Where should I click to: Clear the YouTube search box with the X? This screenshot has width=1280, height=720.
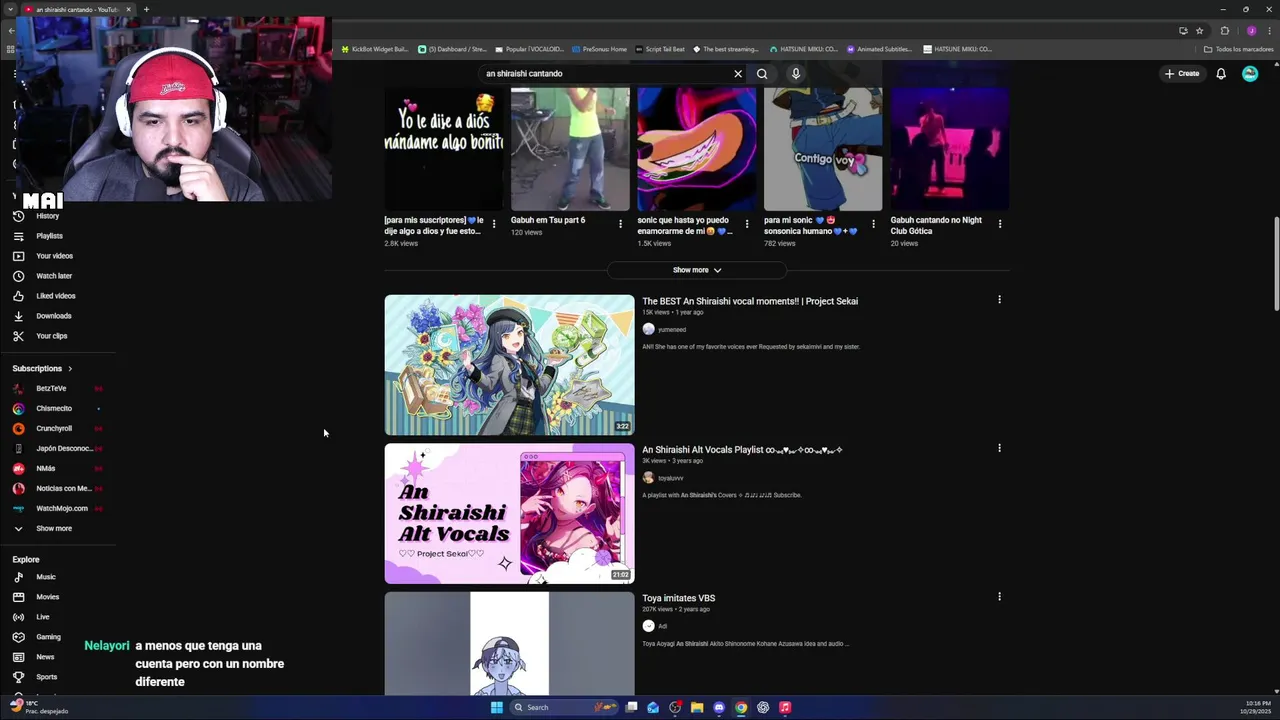click(738, 74)
